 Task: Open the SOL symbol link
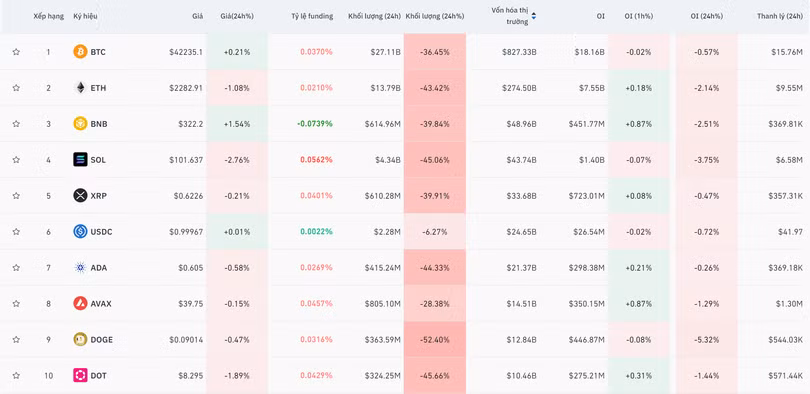(98, 160)
